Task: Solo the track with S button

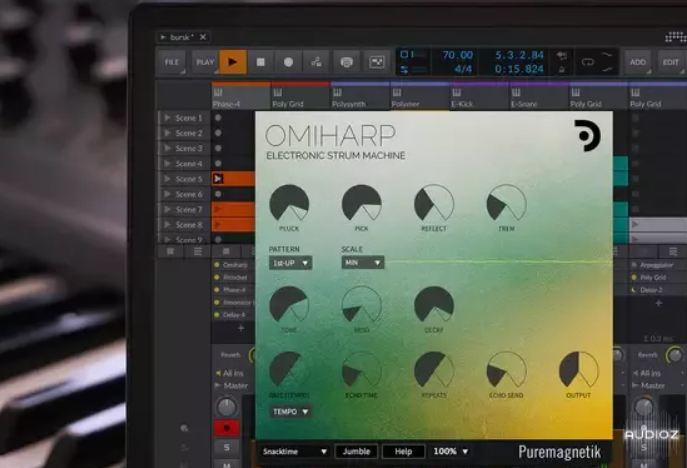Action: pyautogui.click(x=227, y=447)
